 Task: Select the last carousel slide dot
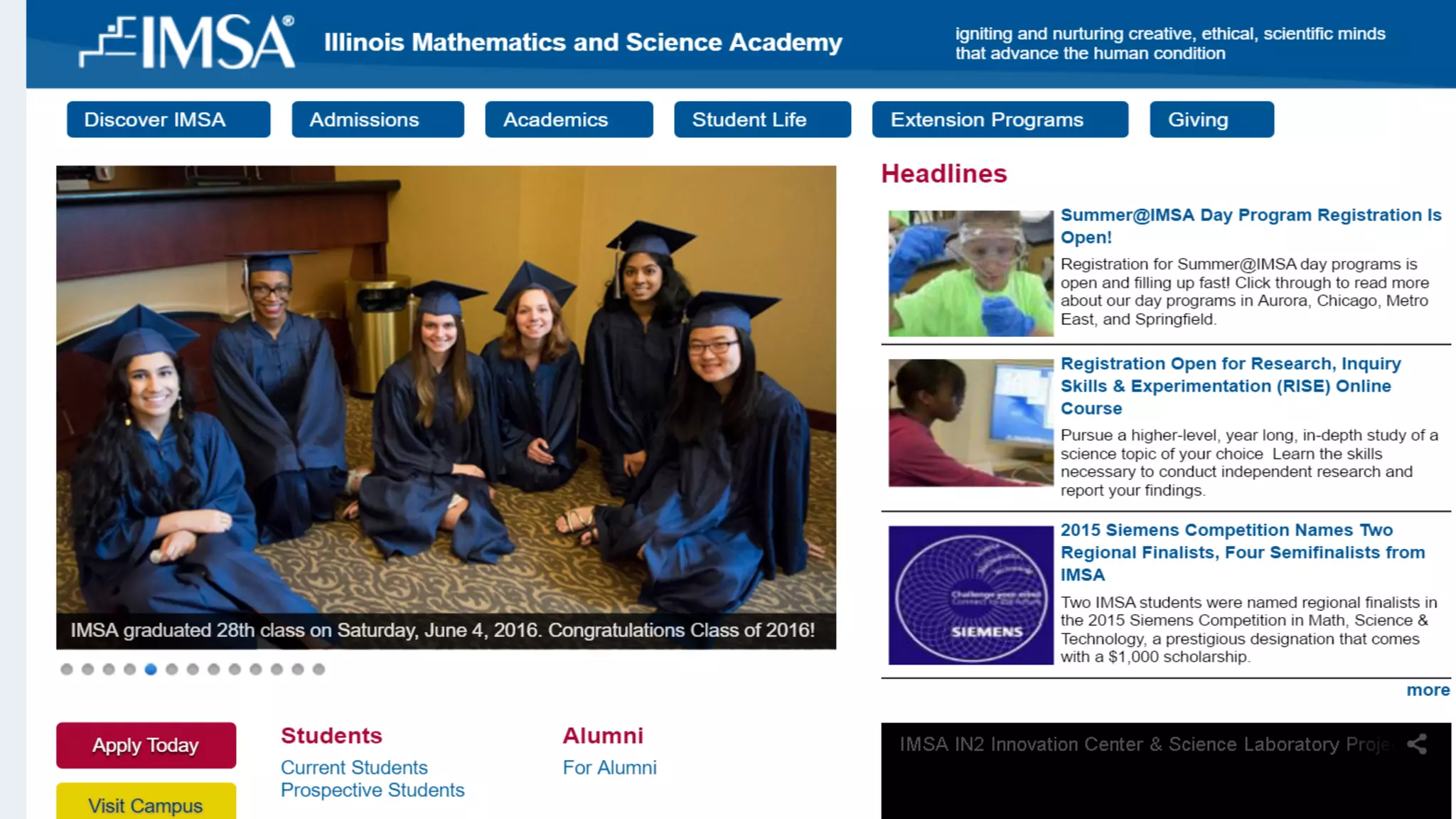[x=318, y=669]
